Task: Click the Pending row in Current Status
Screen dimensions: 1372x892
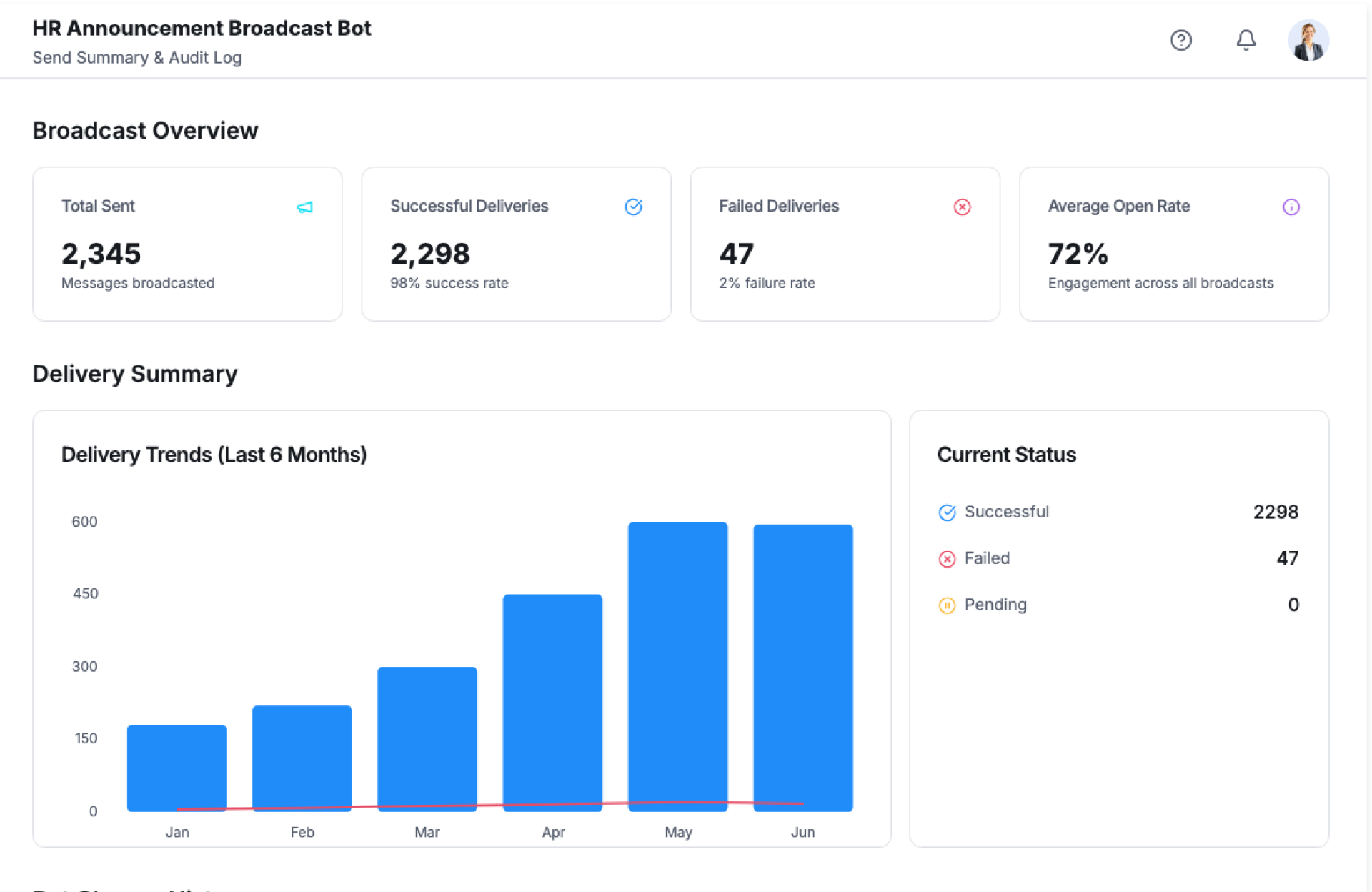Action: click(x=1118, y=605)
